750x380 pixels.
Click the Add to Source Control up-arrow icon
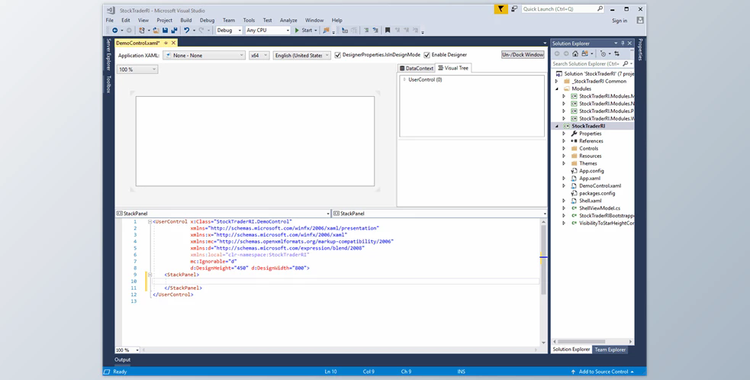573,371
